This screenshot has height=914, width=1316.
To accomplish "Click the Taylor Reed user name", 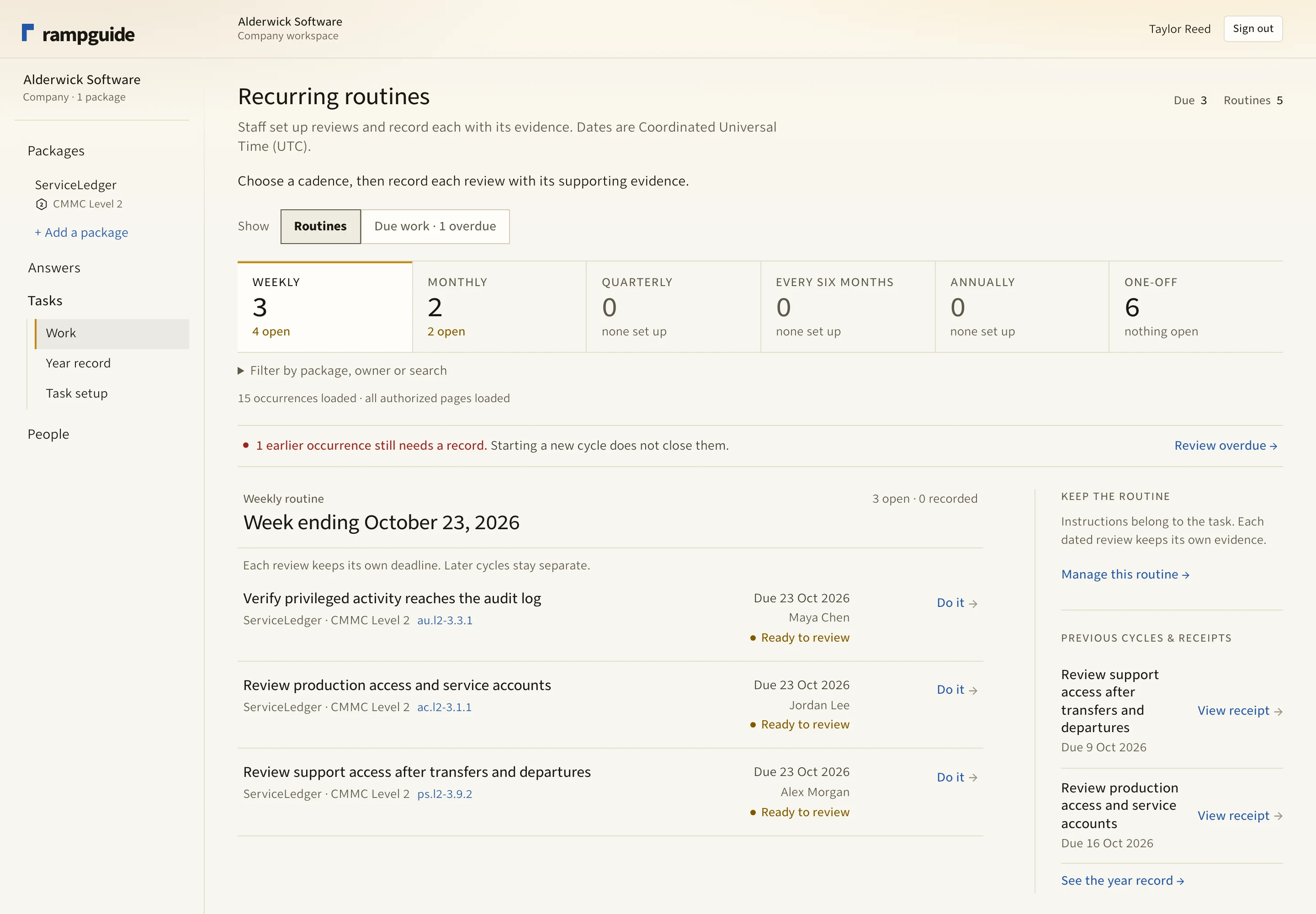I will (x=1179, y=29).
